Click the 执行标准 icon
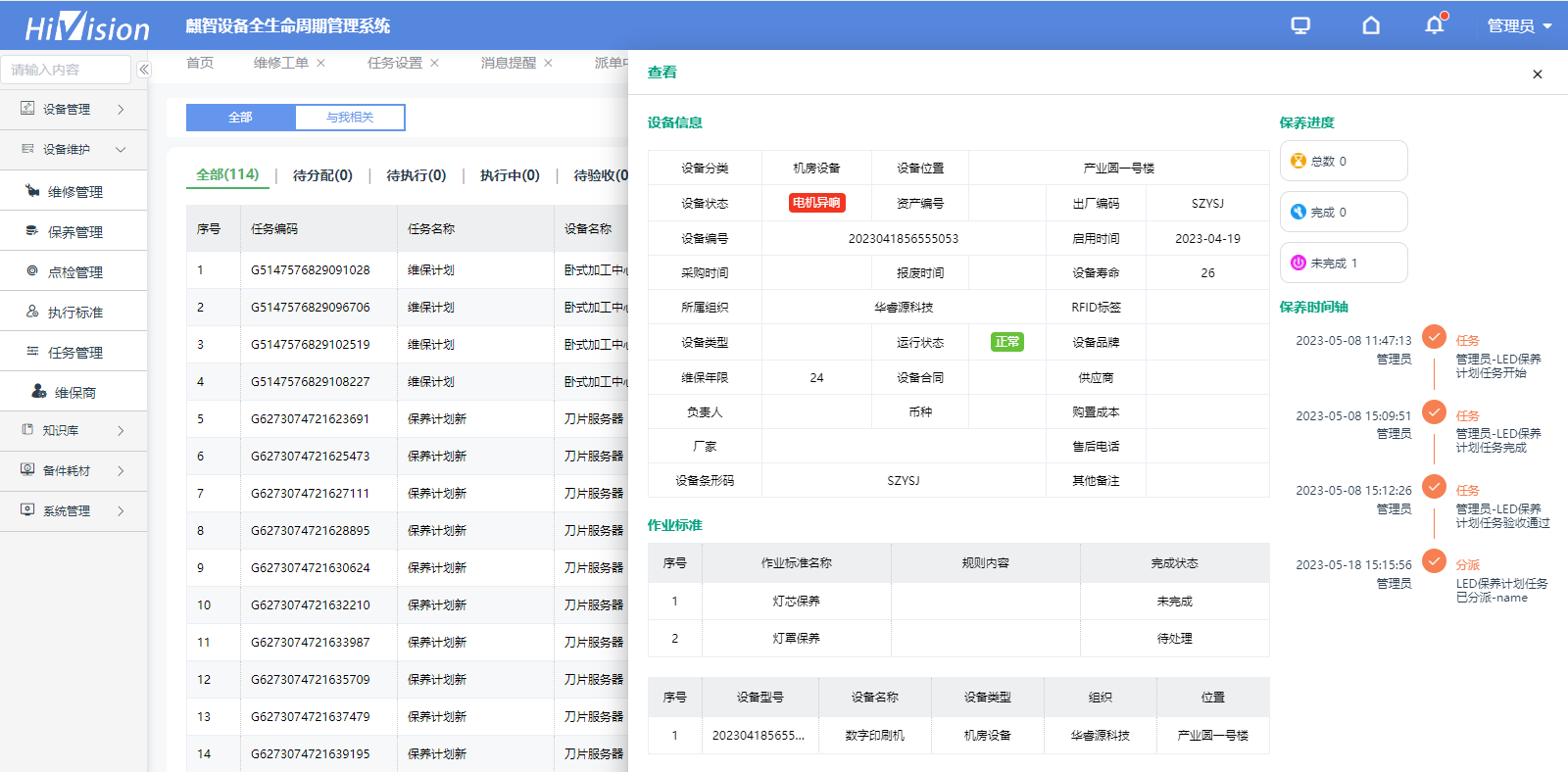 pyautogui.click(x=32, y=311)
